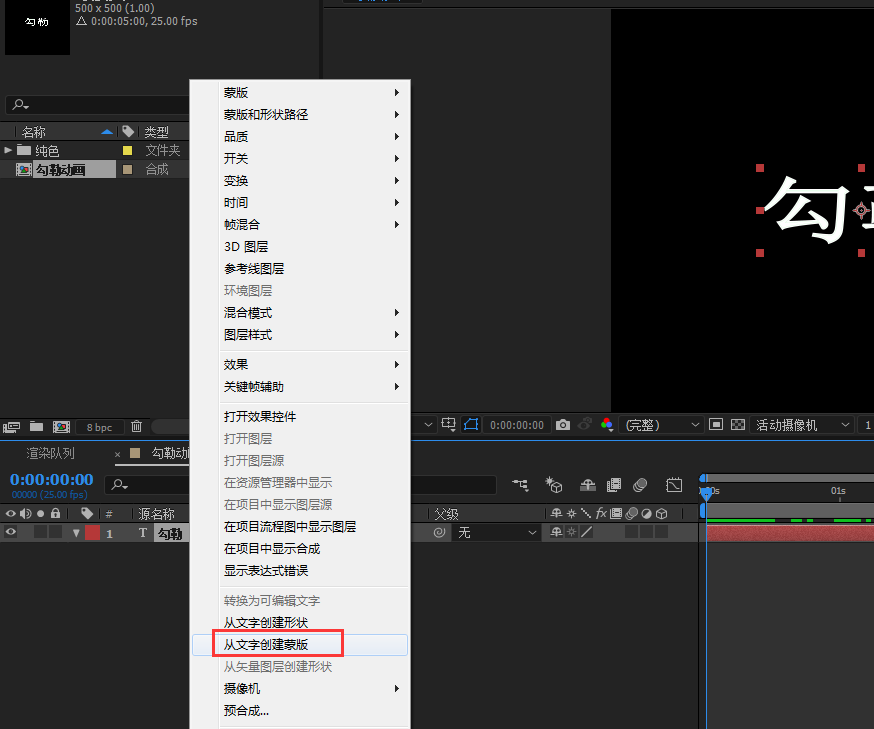Open the 8 bpc color depth setting
This screenshot has height=729, width=874.
click(x=99, y=427)
